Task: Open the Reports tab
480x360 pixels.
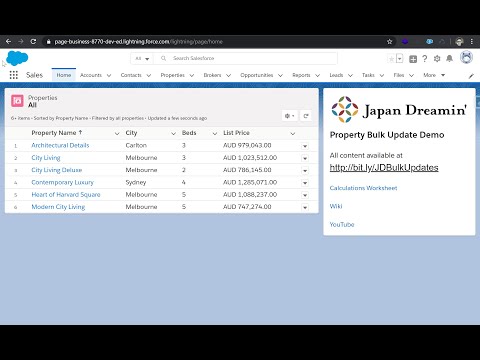Action: [301, 75]
